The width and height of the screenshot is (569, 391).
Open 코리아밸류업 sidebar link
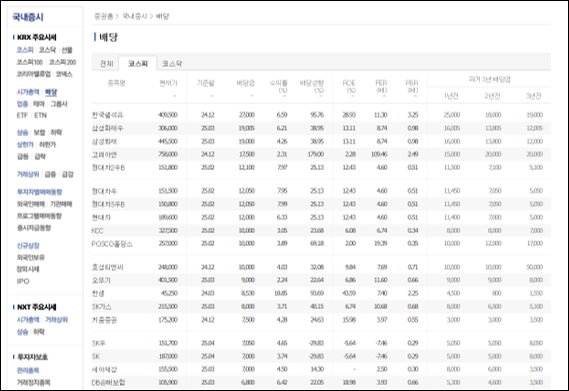[x=34, y=74]
